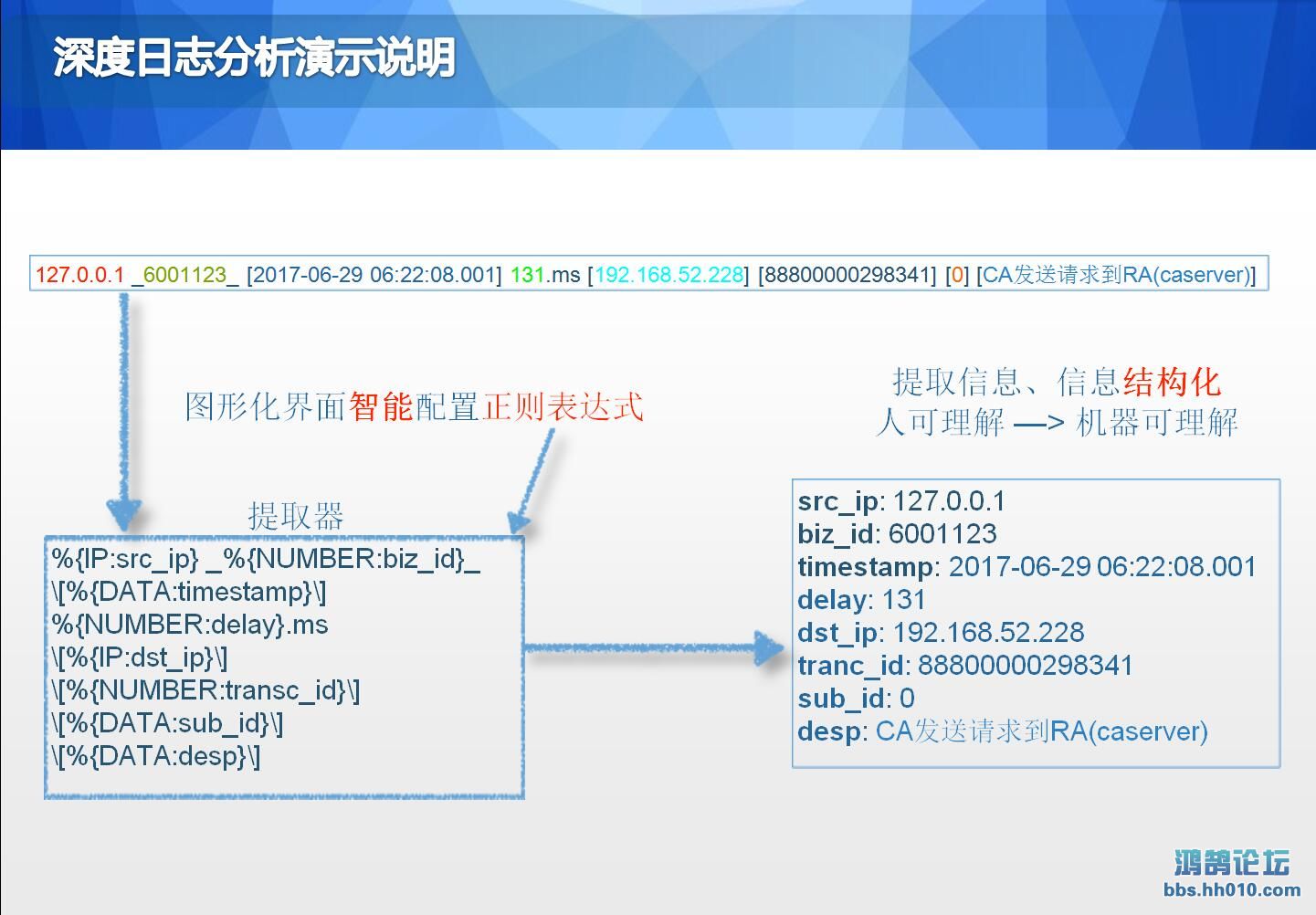Image resolution: width=1316 pixels, height=915 pixels.
Task: Click result row dst_ip: 192.168.52.228
Action: (941, 633)
